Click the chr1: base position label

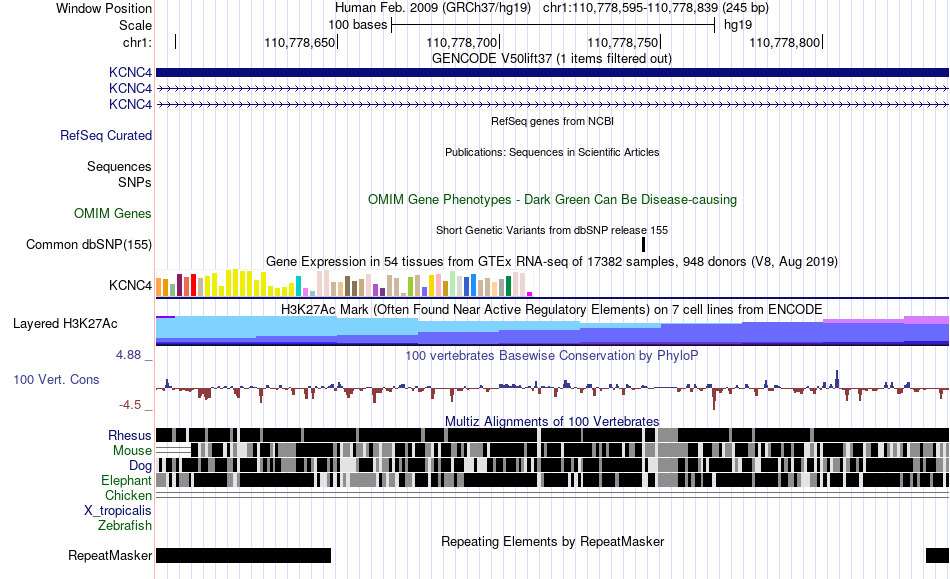click(137, 42)
